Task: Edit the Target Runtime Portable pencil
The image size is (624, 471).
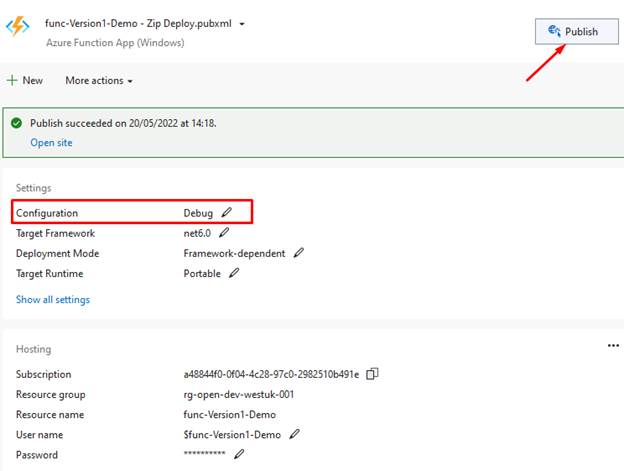Action: coord(234,273)
